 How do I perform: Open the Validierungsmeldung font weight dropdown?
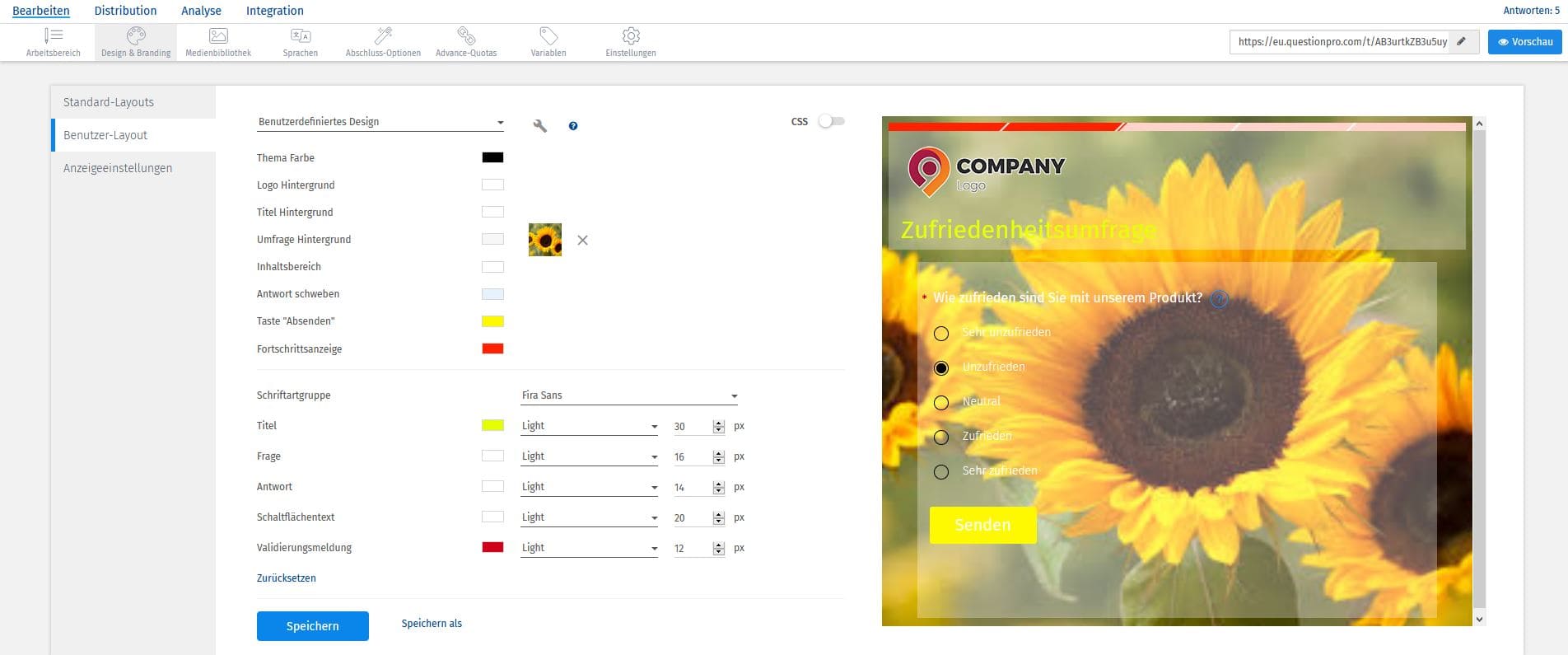coord(589,548)
